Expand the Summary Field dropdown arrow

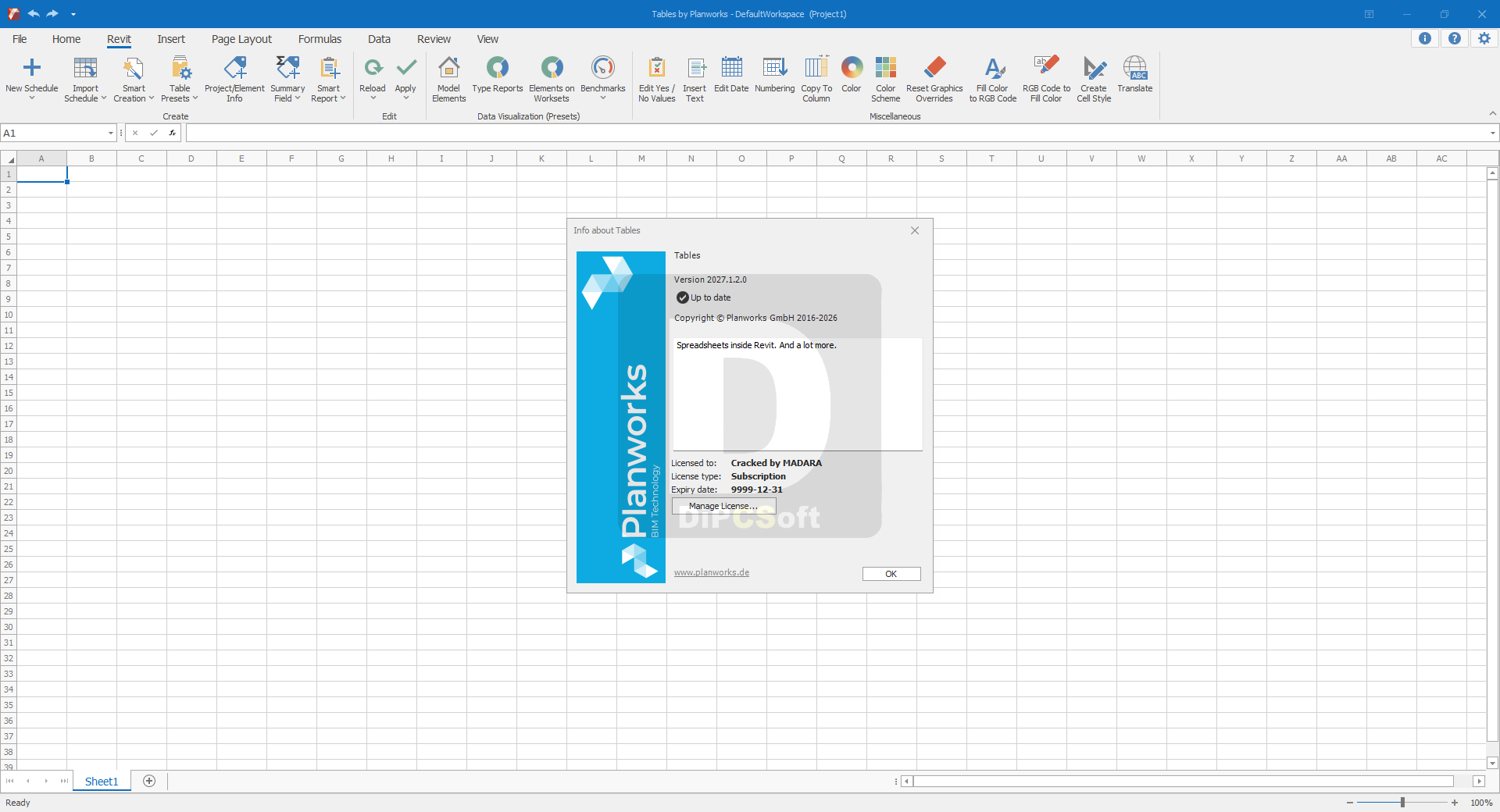point(298,98)
